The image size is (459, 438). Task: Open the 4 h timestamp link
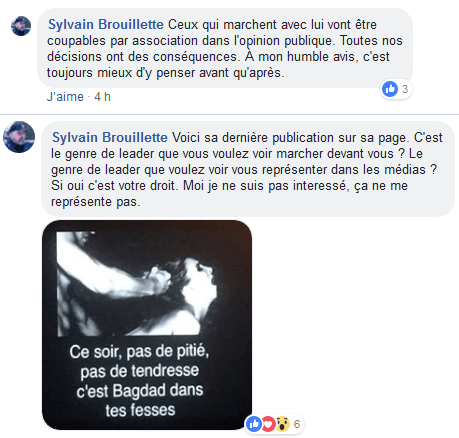pos(102,97)
